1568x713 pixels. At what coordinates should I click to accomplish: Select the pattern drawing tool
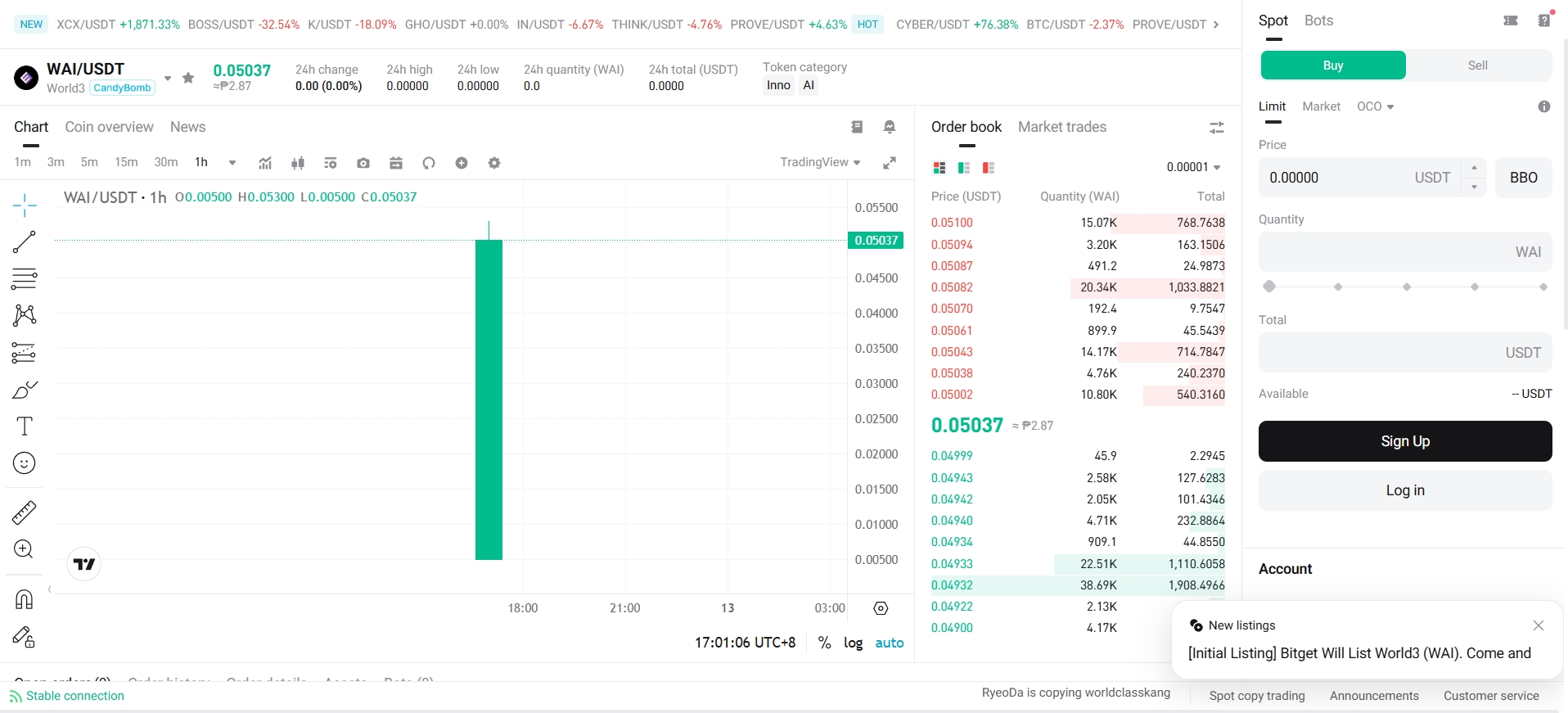click(25, 315)
